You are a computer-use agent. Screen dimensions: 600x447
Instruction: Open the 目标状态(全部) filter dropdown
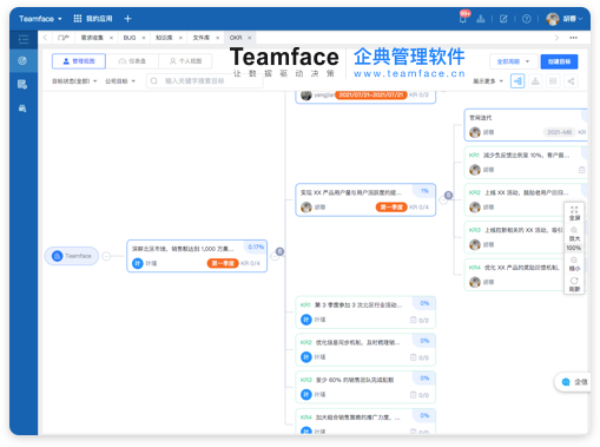(x=74, y=81)
